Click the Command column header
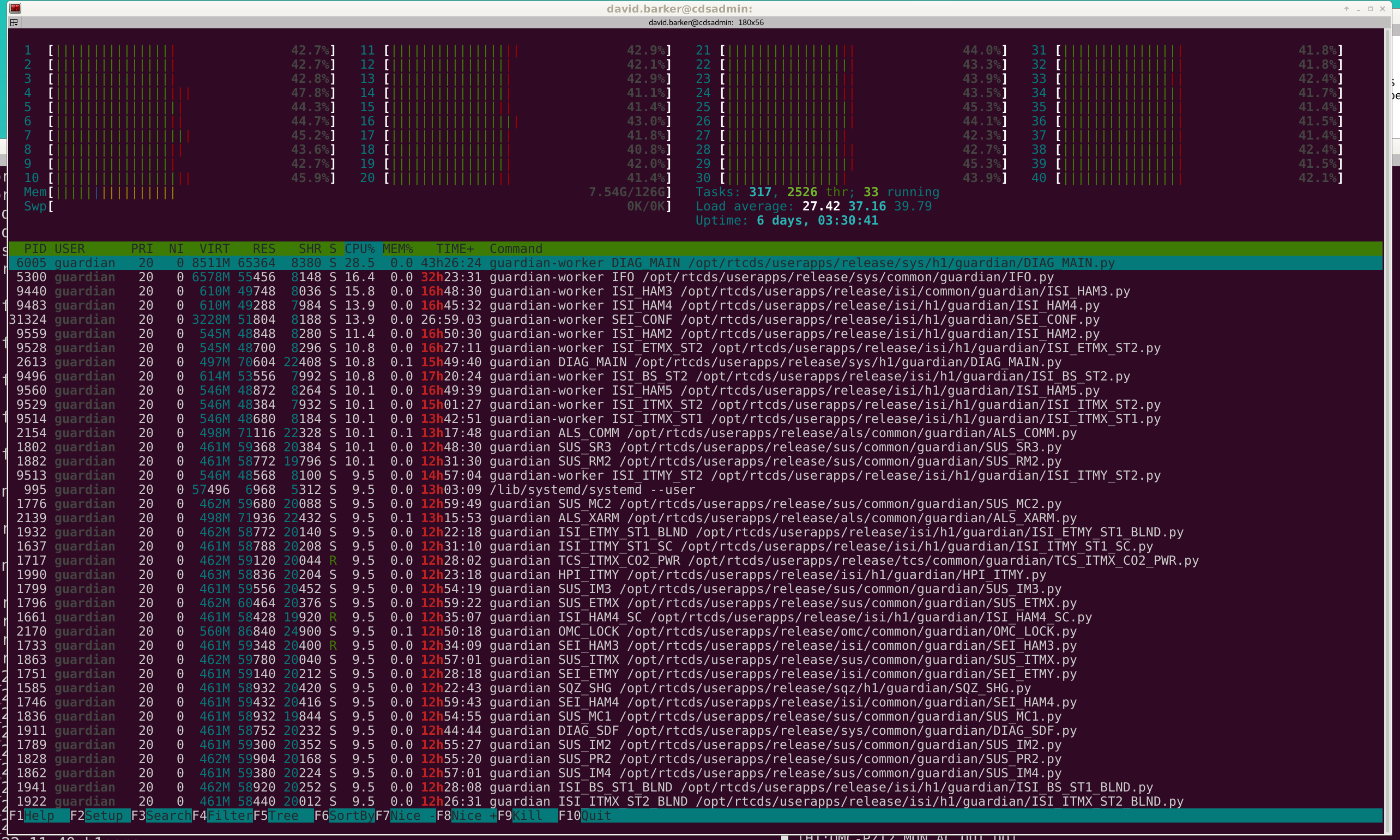The image size is (1400, 840). (x=516, y=249)
